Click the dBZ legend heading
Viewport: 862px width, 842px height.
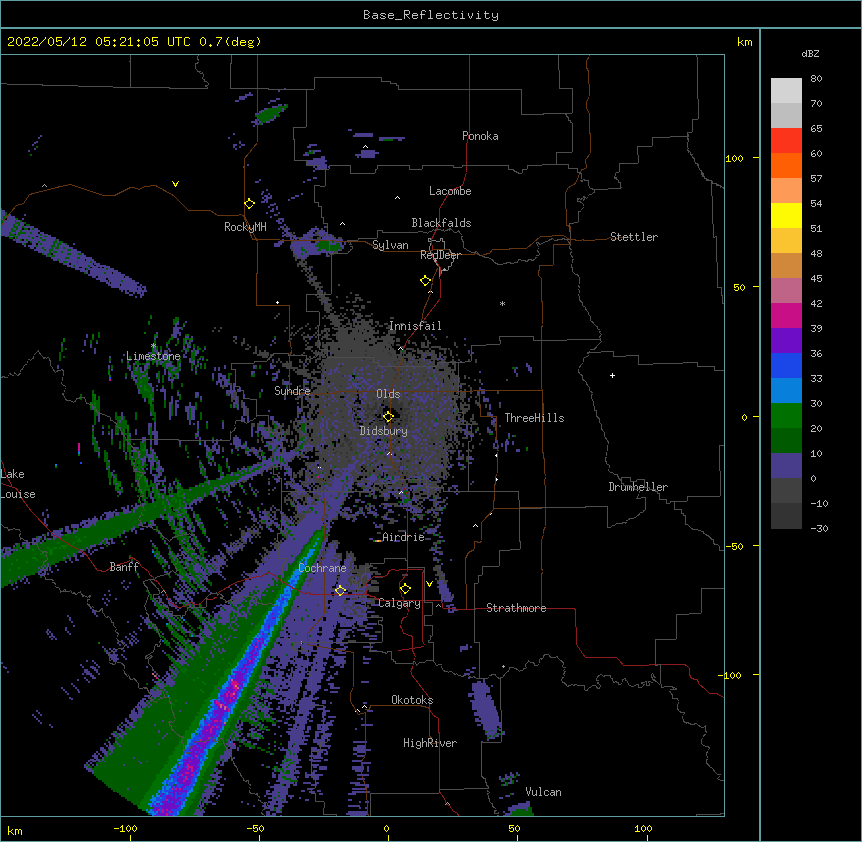click(810, 53)
